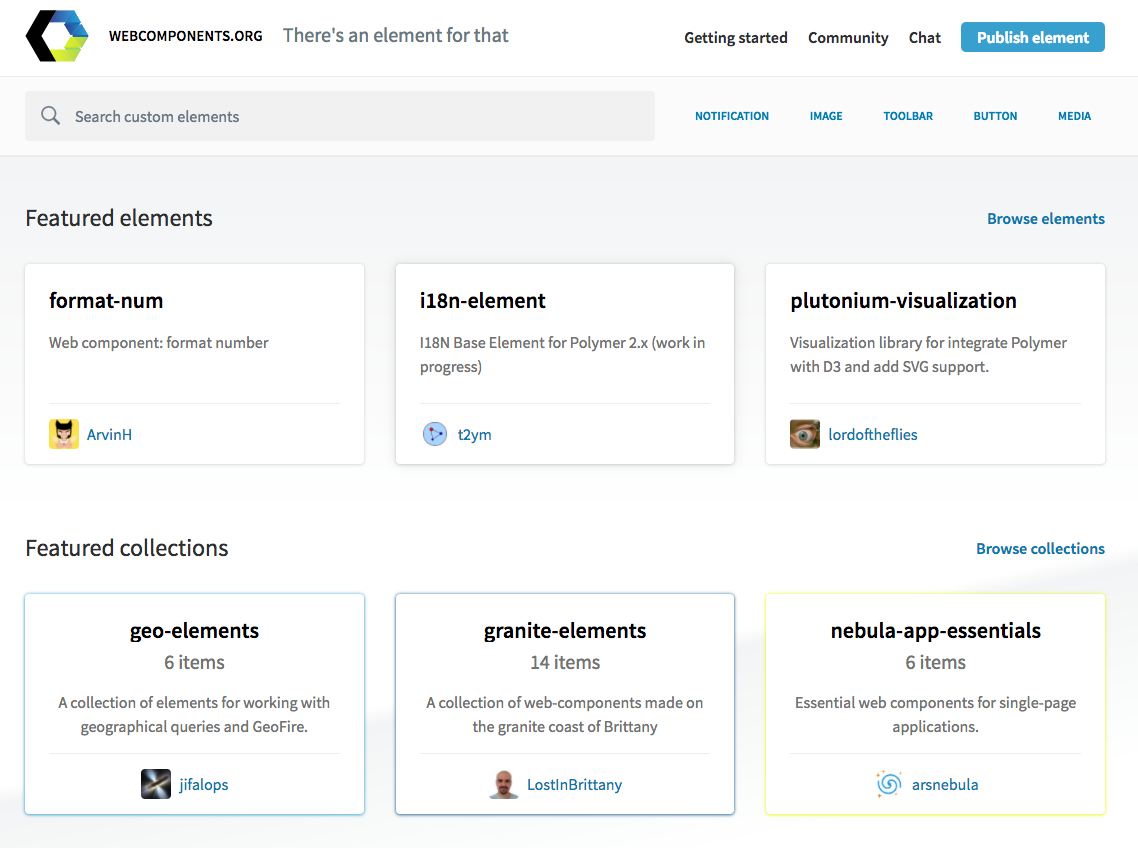Image resolution: width=1138 pixels, height=848 pixels.
Task: Visit t2ym author profile name
Action: coord(475,434)
